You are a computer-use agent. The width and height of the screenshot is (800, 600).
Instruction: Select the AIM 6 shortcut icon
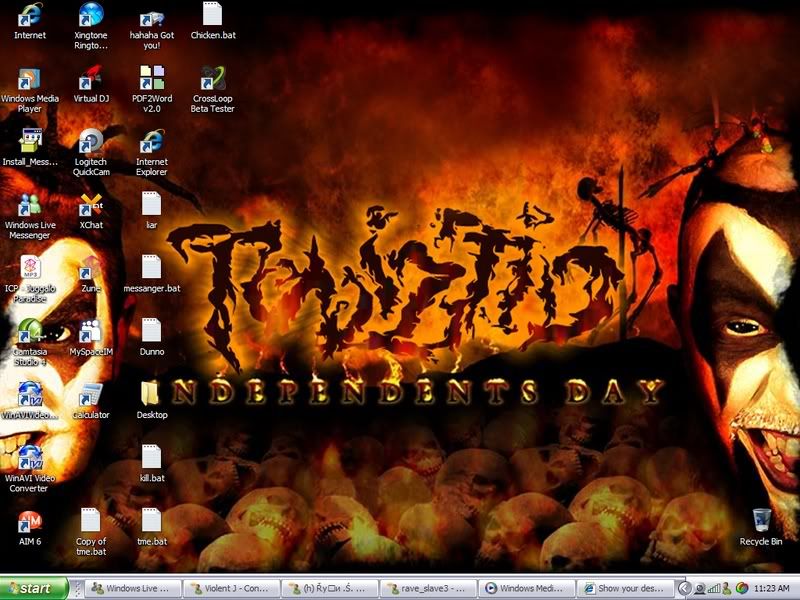tap(30, 521)
